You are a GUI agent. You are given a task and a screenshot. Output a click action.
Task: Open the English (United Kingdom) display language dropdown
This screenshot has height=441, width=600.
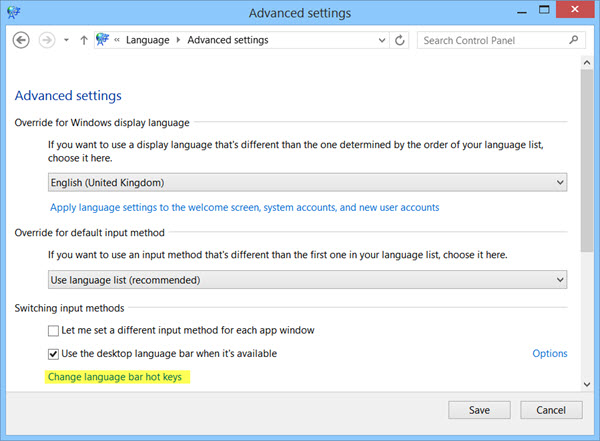tap(307, 183)
